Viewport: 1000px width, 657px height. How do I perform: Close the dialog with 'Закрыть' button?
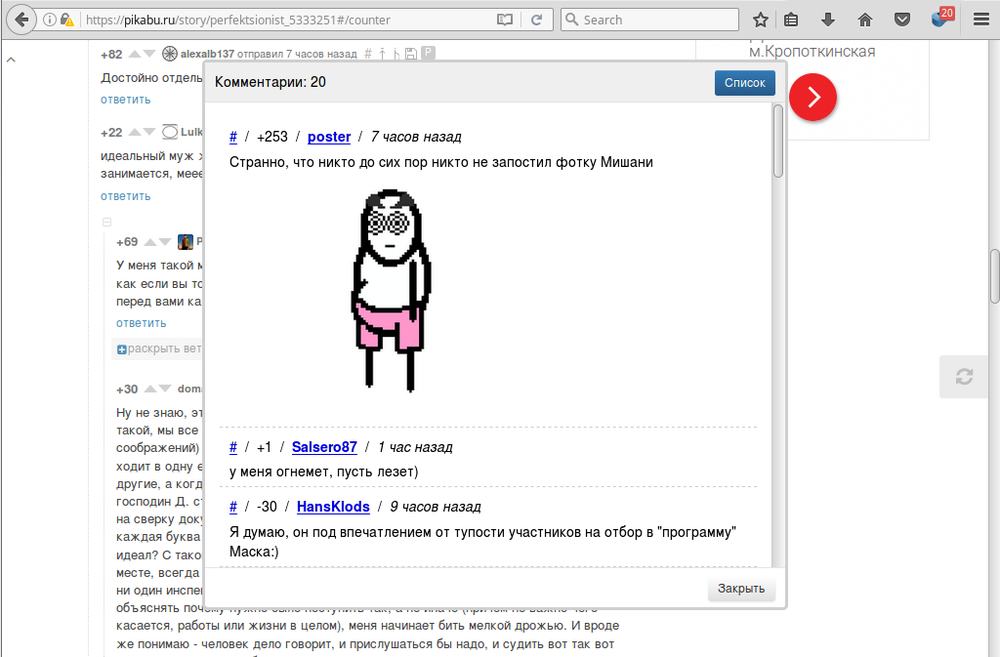point(741,589)
